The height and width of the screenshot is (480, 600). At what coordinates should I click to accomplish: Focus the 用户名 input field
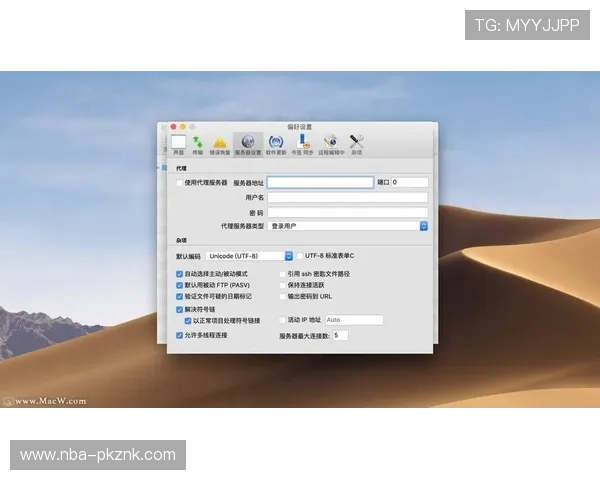pyautogui.click(x=347, y=198)
